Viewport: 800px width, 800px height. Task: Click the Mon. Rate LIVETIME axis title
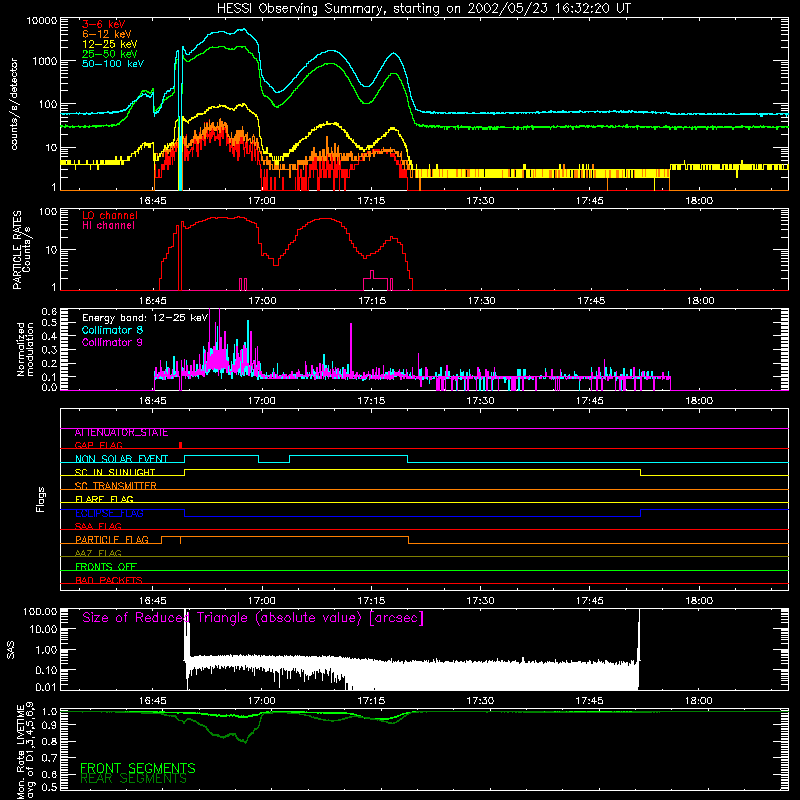(26, 751)
